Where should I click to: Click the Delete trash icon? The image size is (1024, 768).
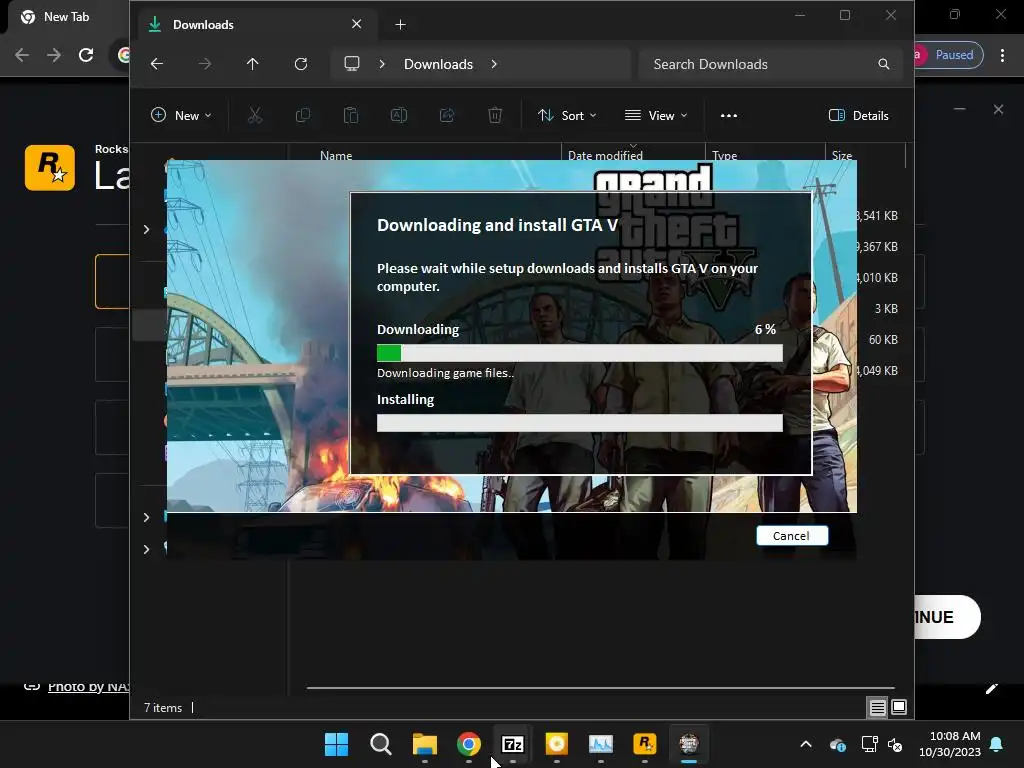pyautogui.click(x=495, y=116)
